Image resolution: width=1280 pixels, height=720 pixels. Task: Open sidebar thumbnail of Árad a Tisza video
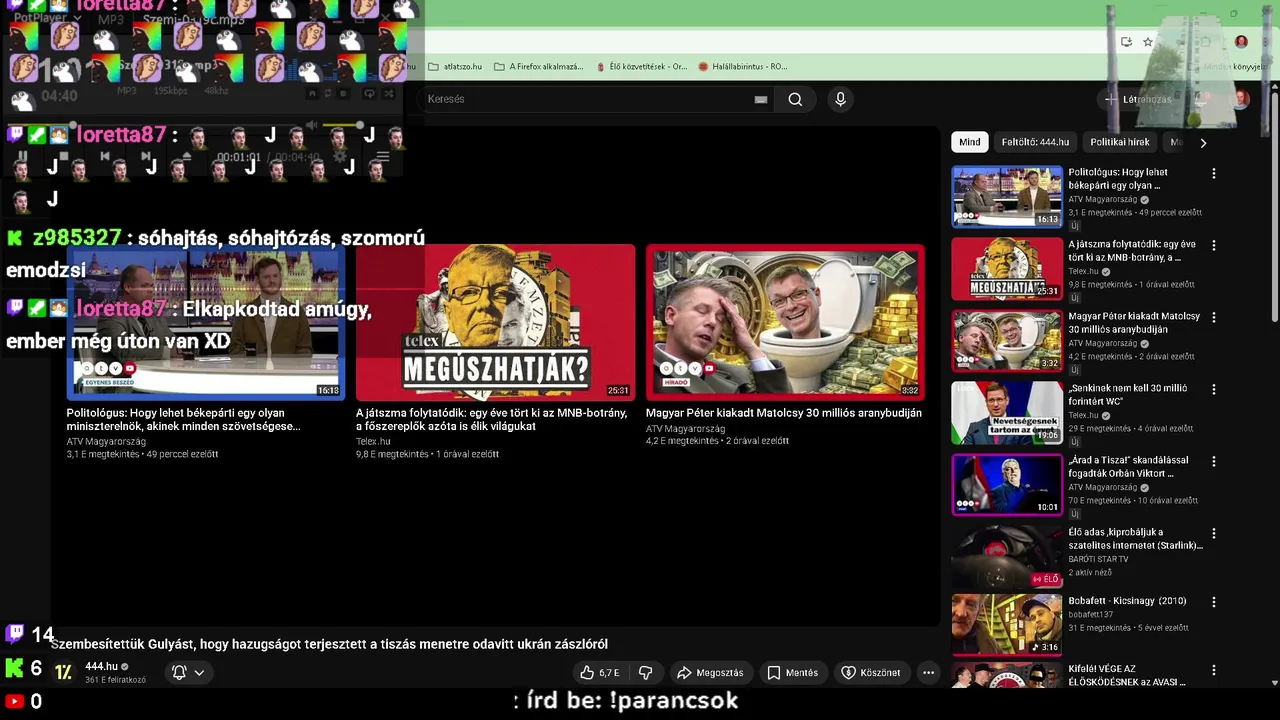click(x=1007, y=485)
